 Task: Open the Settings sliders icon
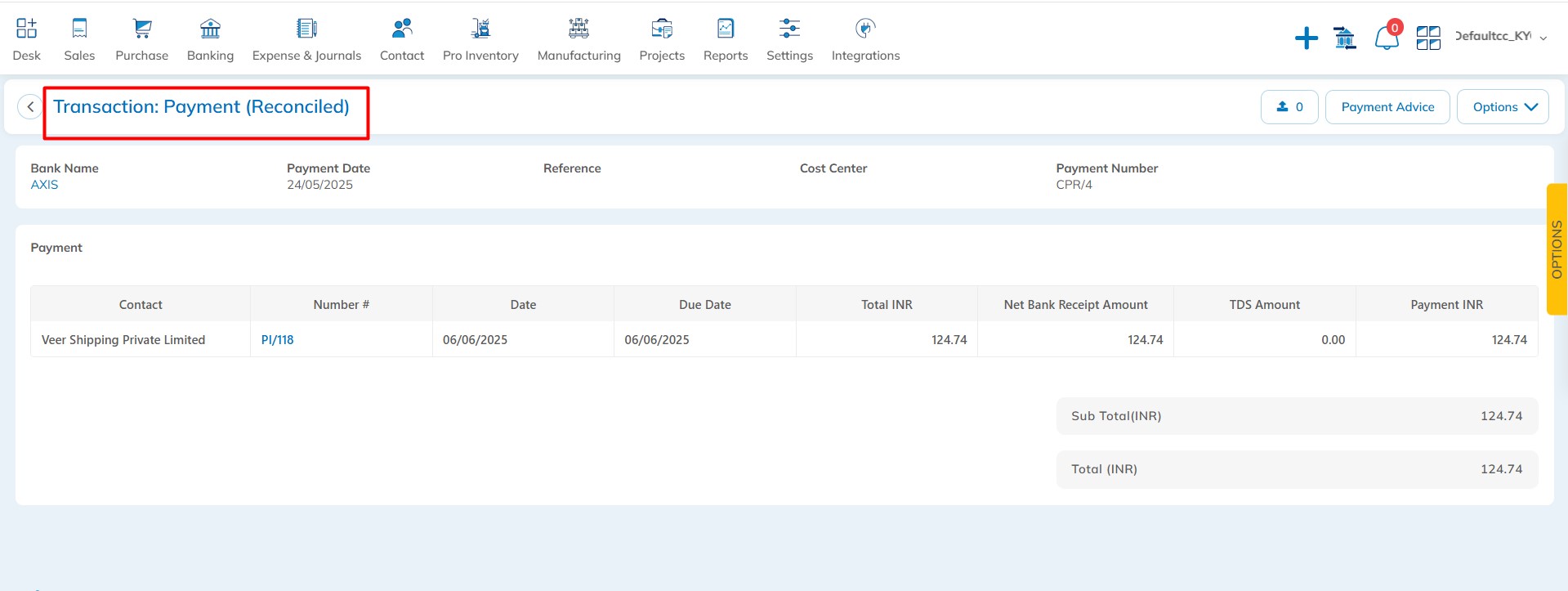pyautogui.click(x=789, y=29)
